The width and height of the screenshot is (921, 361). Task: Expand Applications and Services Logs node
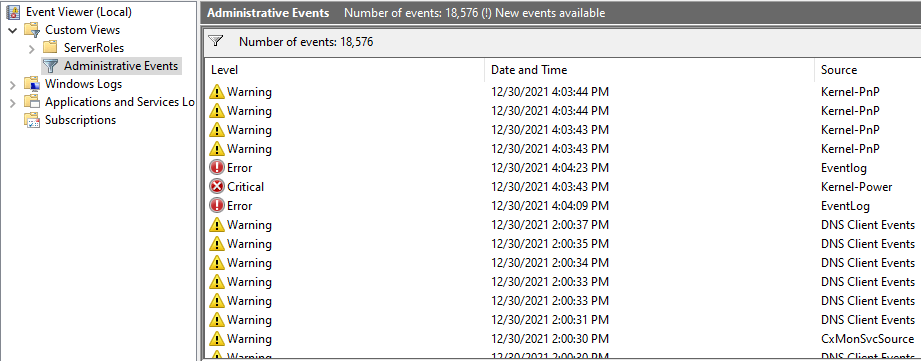point(13,103)
